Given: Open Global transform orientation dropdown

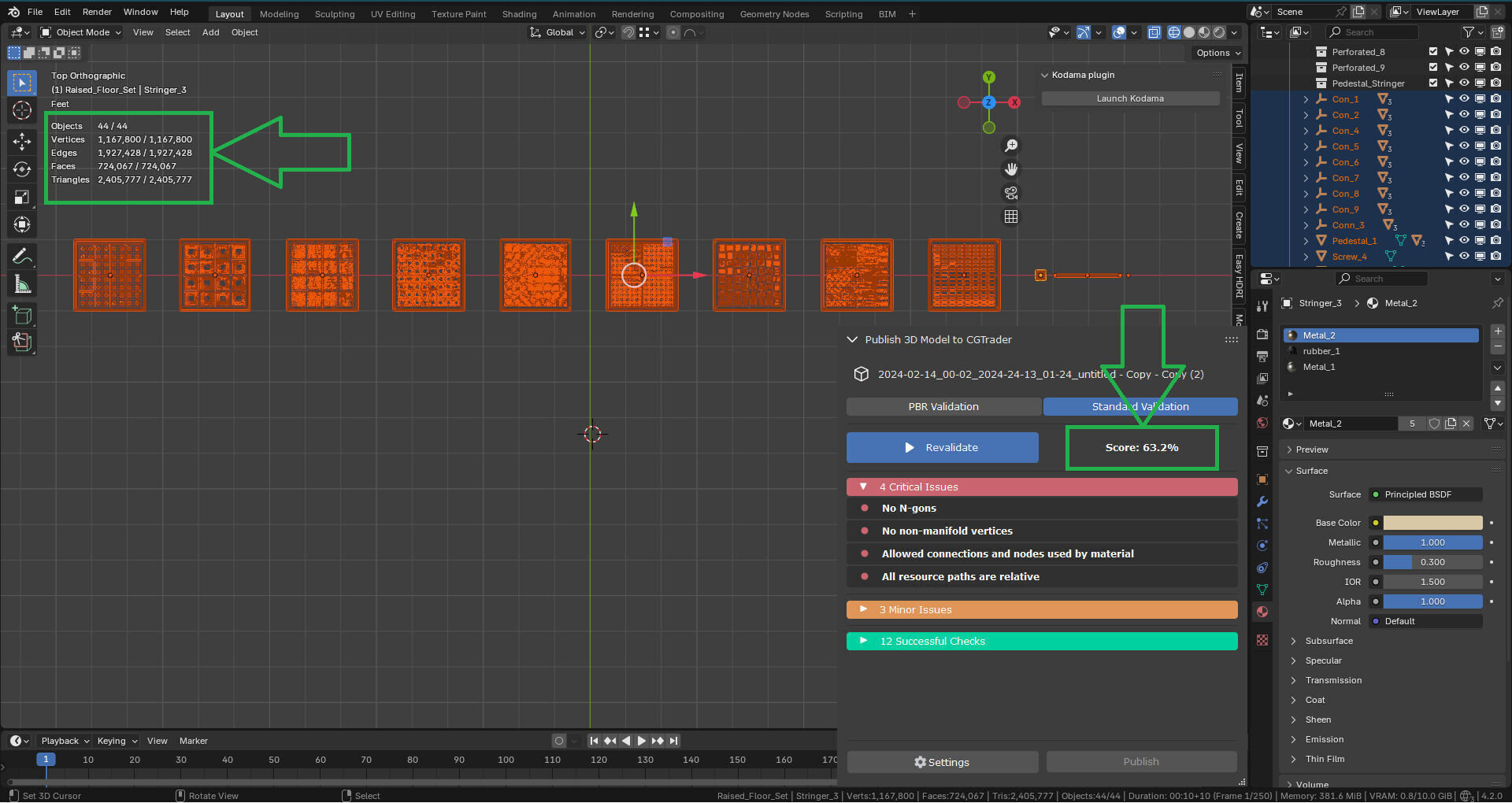Looking at the screenshot, I should point(558,32).
